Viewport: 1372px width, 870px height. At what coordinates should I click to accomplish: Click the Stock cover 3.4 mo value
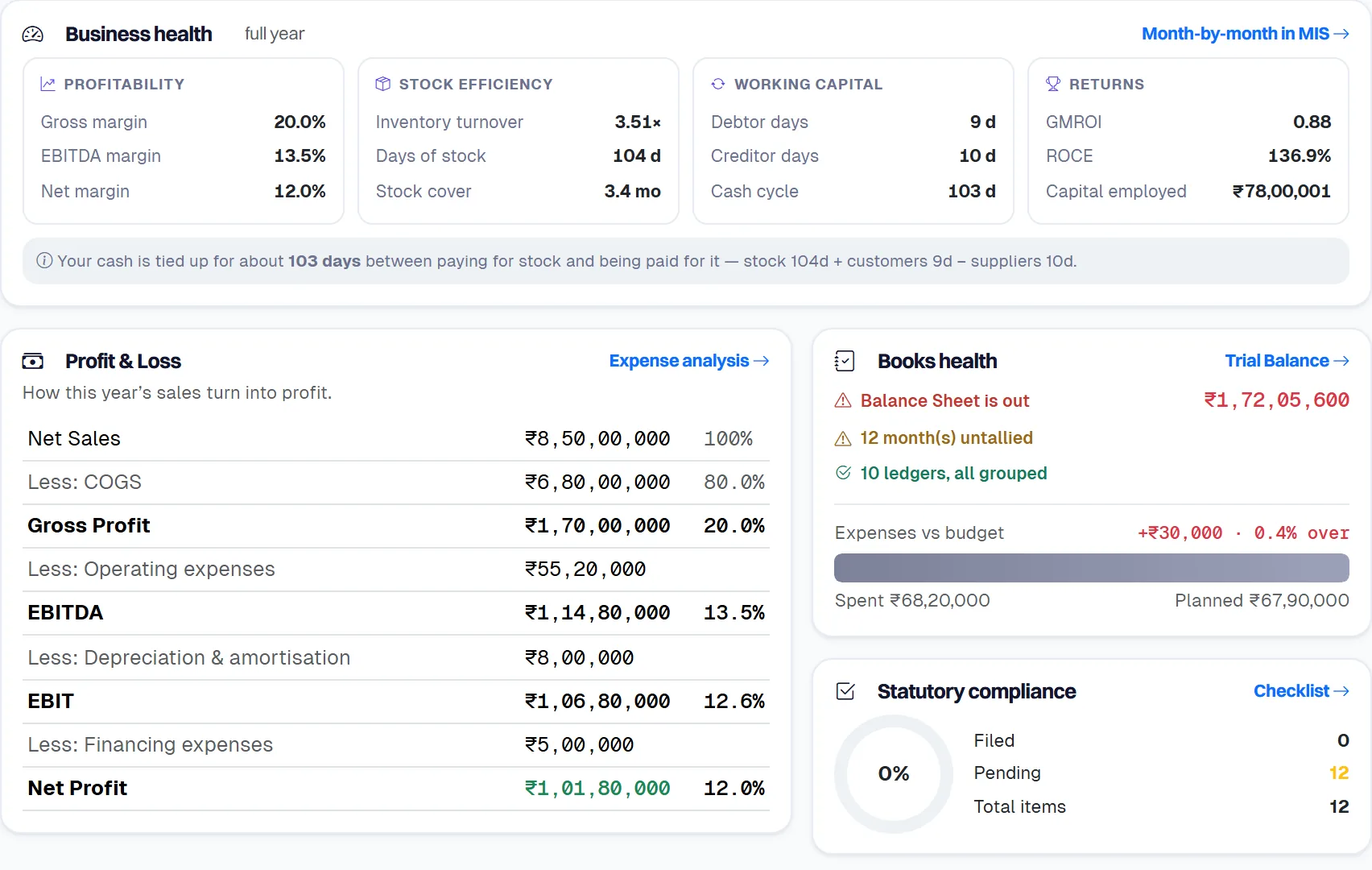(x=633, y=191)
